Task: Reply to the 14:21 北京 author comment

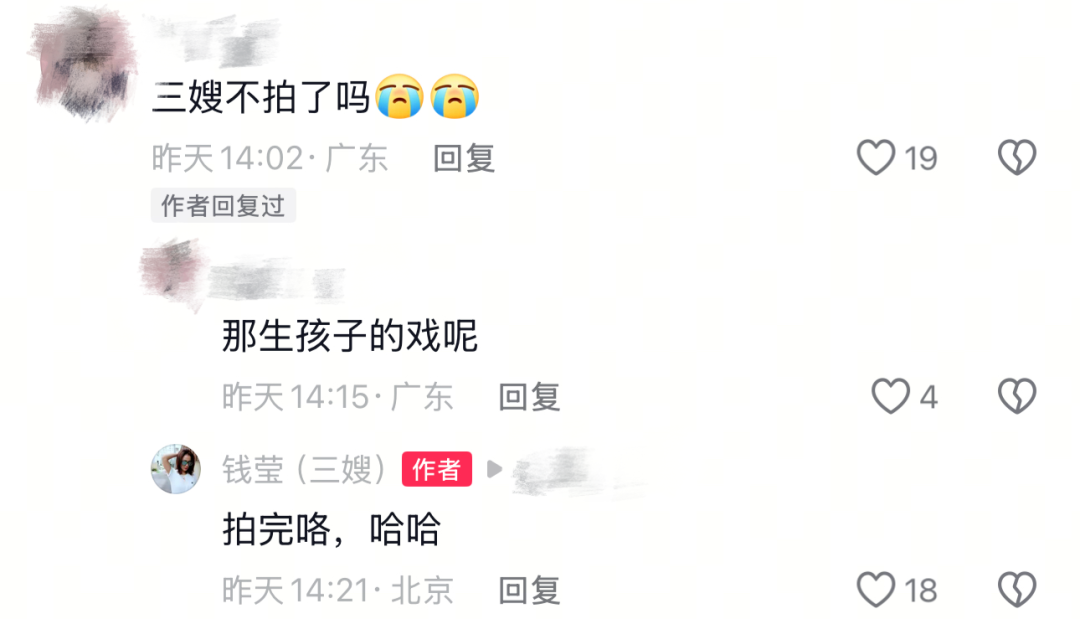Action: coord(529,591)
